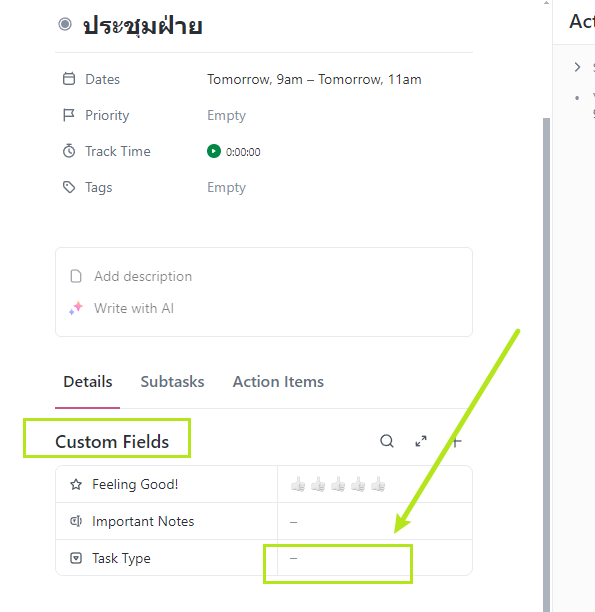Start the Track Time play button
Image resolution: width=595 pixels, height=612 pixels.
(x=214, y=151)
